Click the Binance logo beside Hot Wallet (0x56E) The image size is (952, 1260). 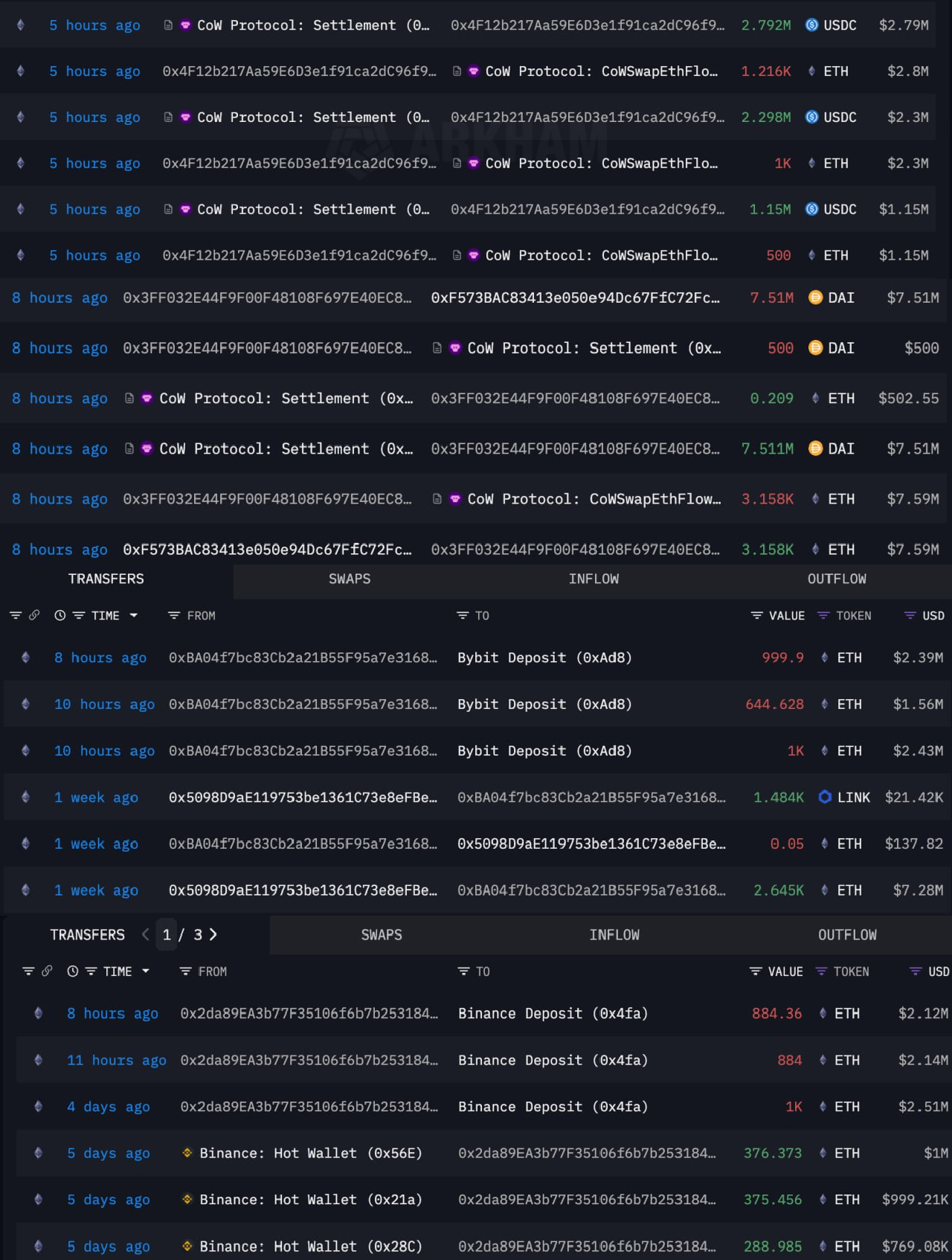(x=187, y=1153)
